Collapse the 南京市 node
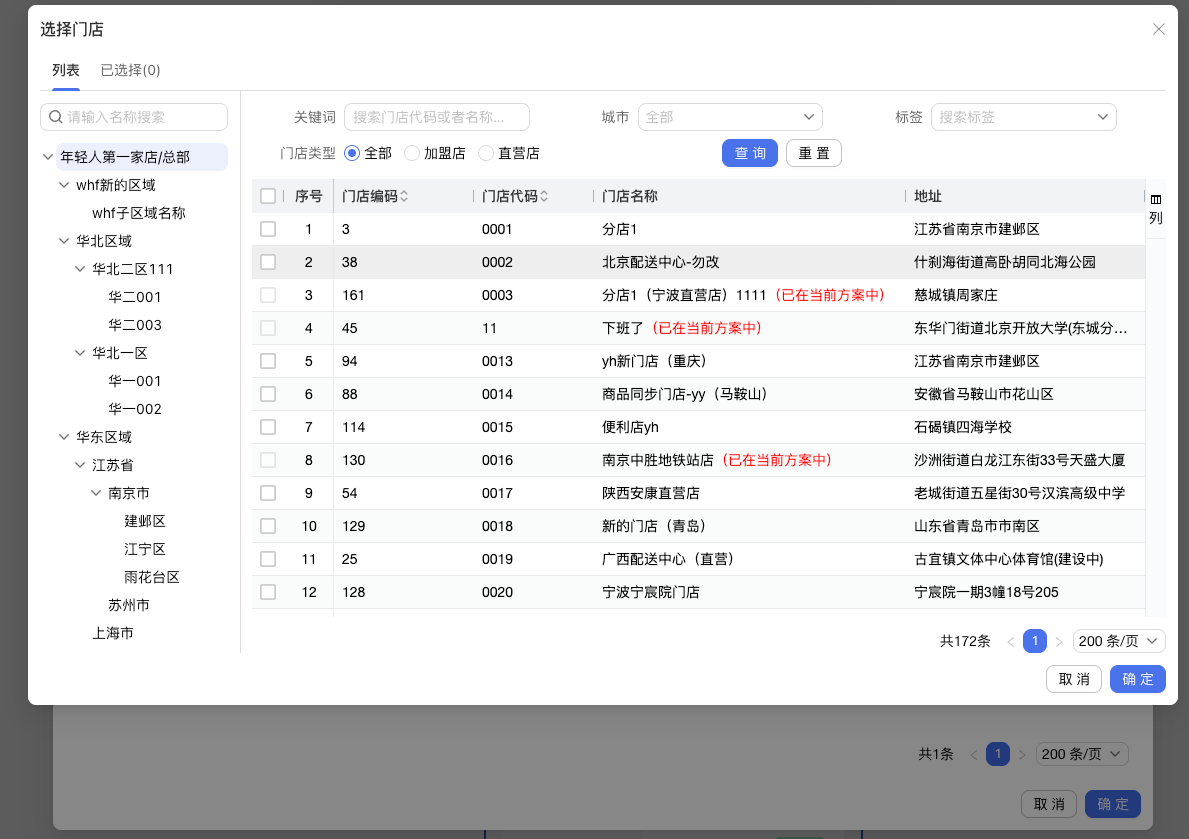This screenshot has width=1189, height=839. pyautogui.click(x=96, y=493)
